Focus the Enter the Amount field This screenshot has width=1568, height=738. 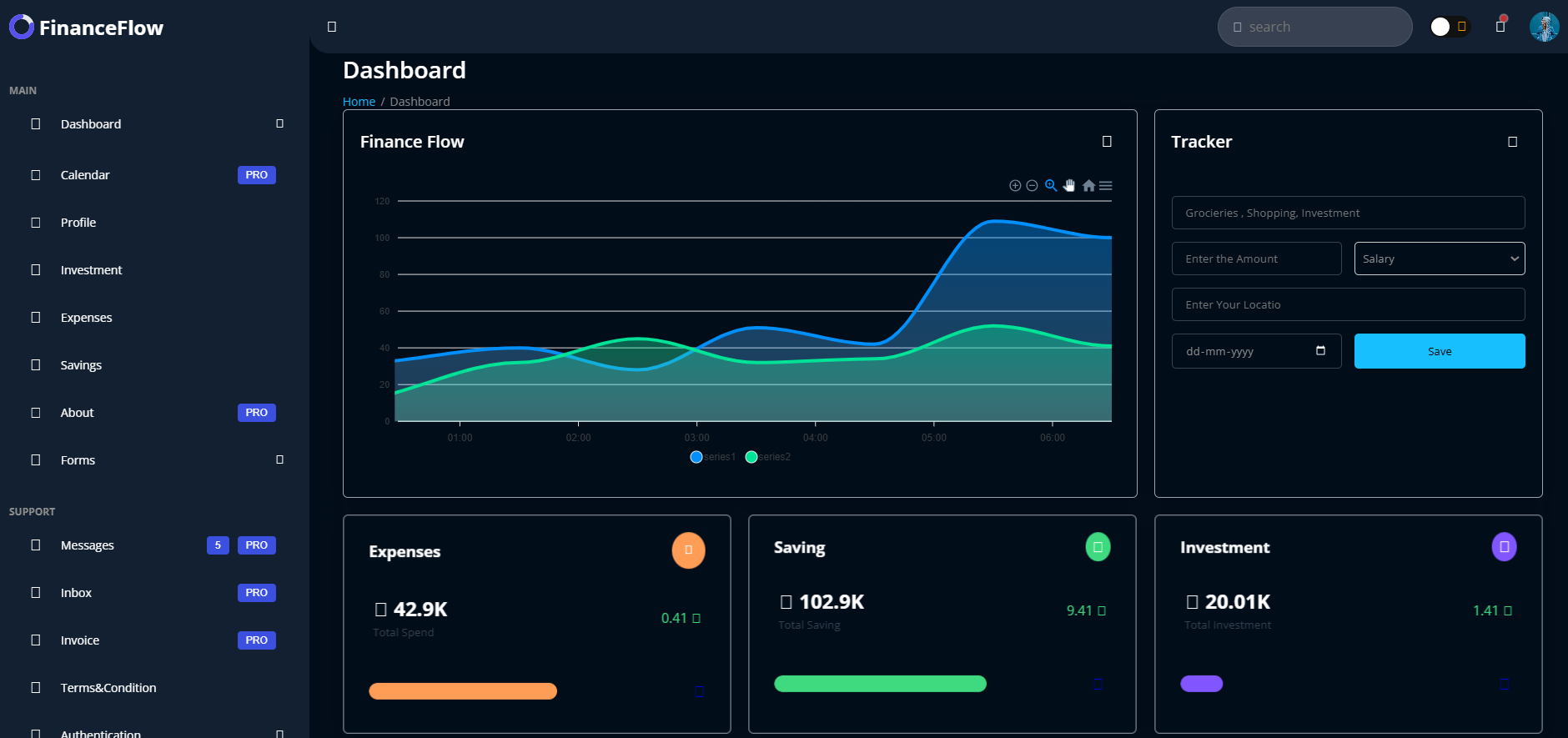pyautogui.click(x=1256, y=259)
